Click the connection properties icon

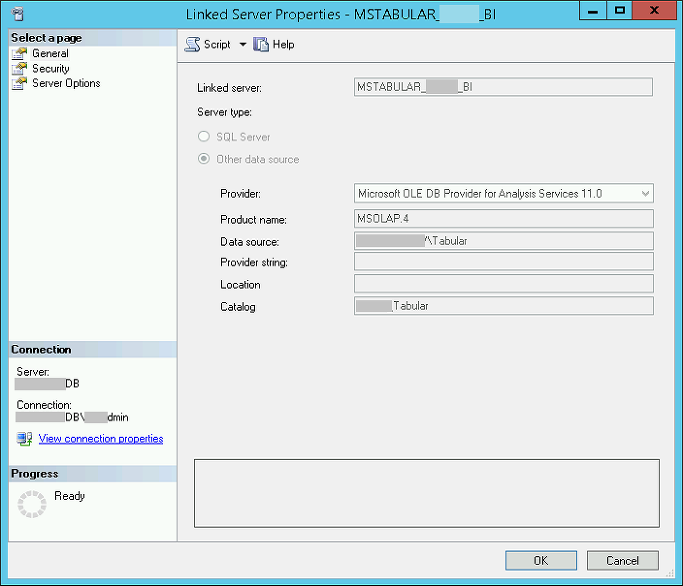pyautogui.click(x=24, y=438)
